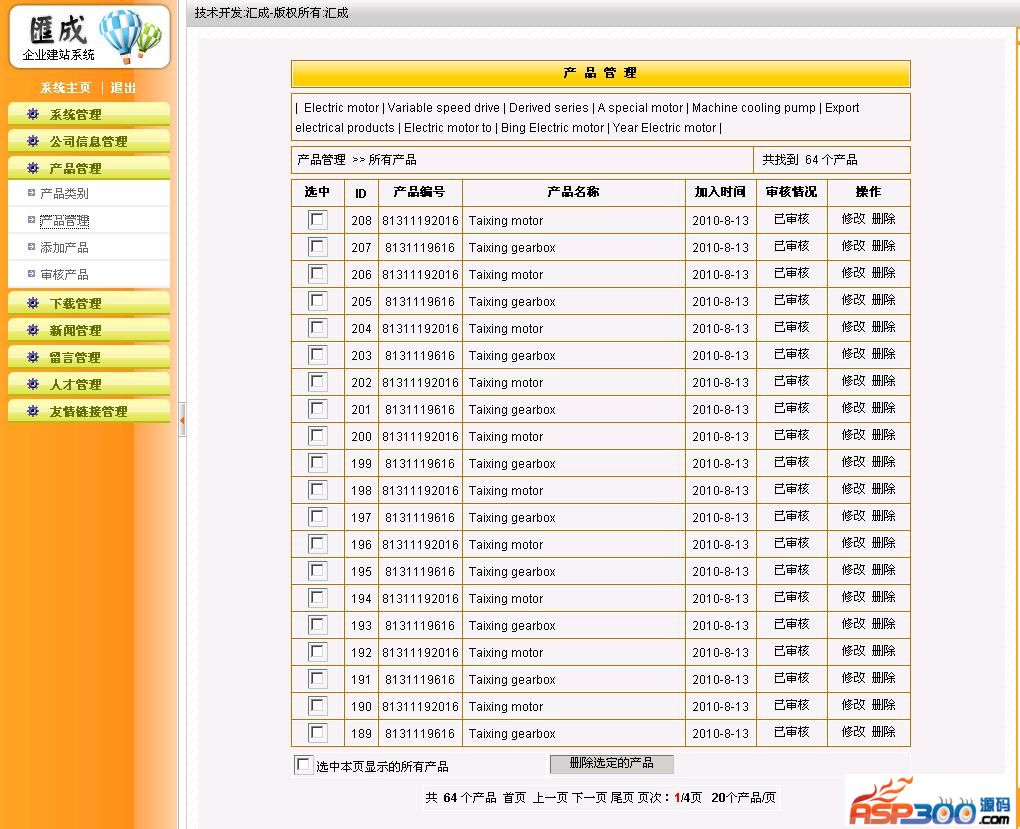Tick the checkbox for product ID 193

coord(317,625)
